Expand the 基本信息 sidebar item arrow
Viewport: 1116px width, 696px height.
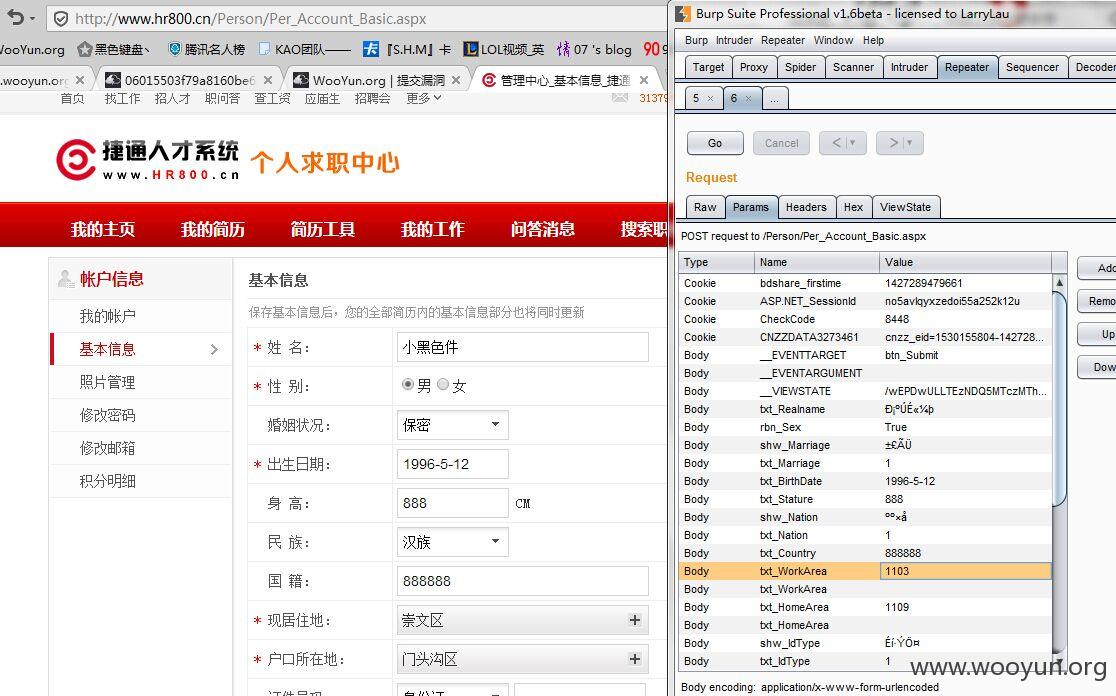(214, 349)
